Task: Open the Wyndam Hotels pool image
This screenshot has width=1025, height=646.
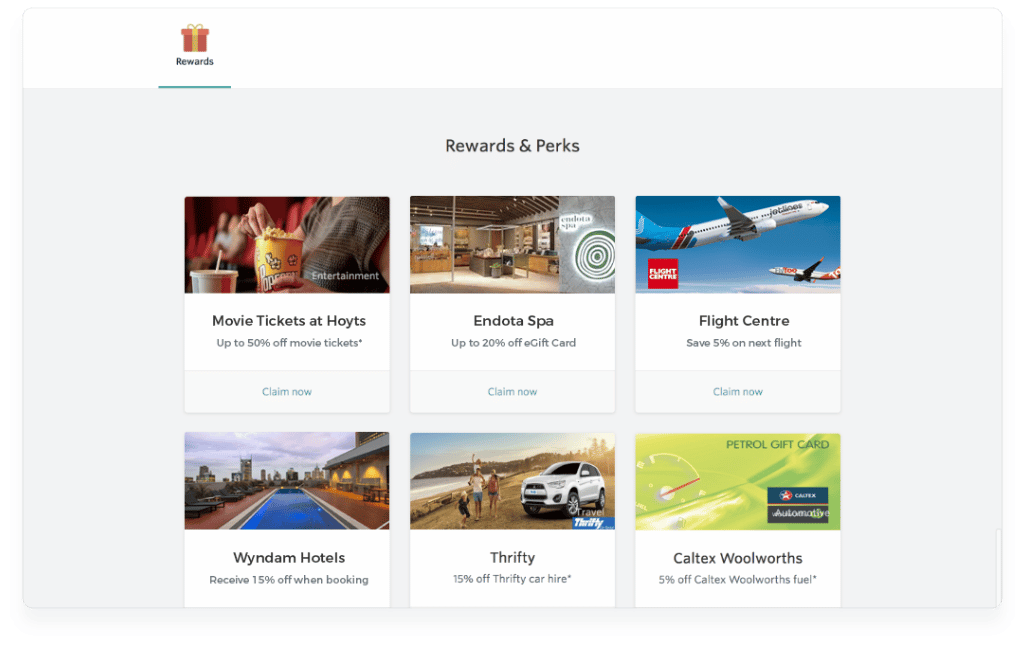Action: point(287,481)
